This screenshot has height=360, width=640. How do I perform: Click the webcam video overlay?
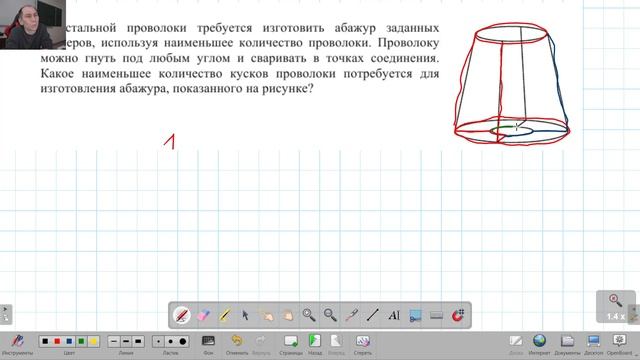(33, 24)
